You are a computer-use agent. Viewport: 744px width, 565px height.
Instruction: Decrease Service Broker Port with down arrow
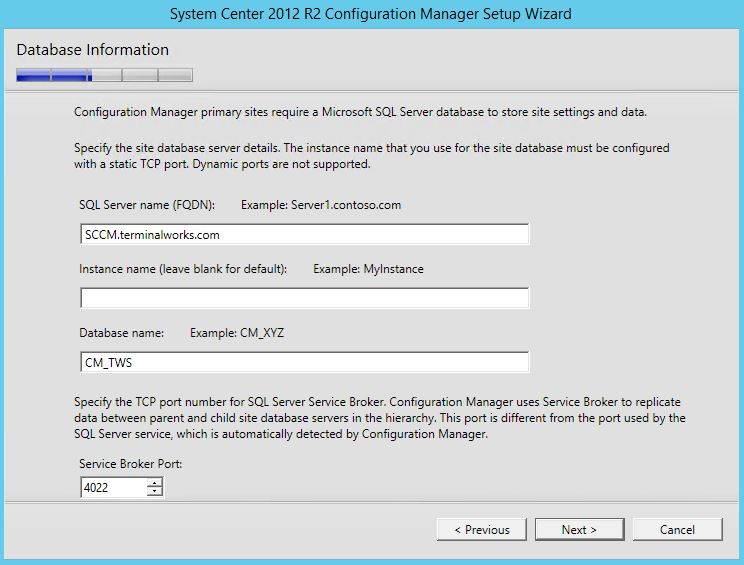tap(155, 492)
